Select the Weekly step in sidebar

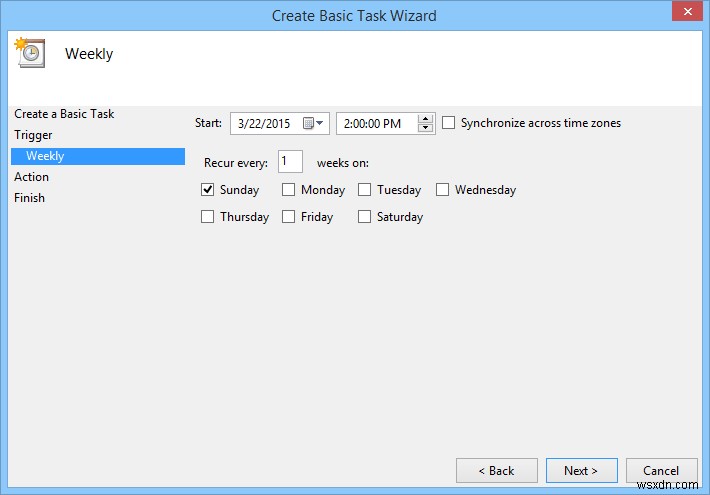(98, 156)
